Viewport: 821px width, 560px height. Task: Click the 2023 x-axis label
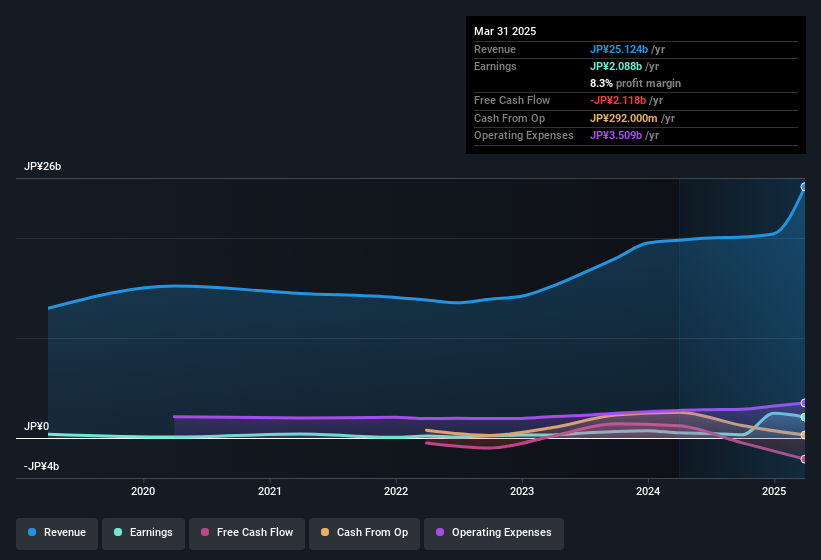point(522,491)
